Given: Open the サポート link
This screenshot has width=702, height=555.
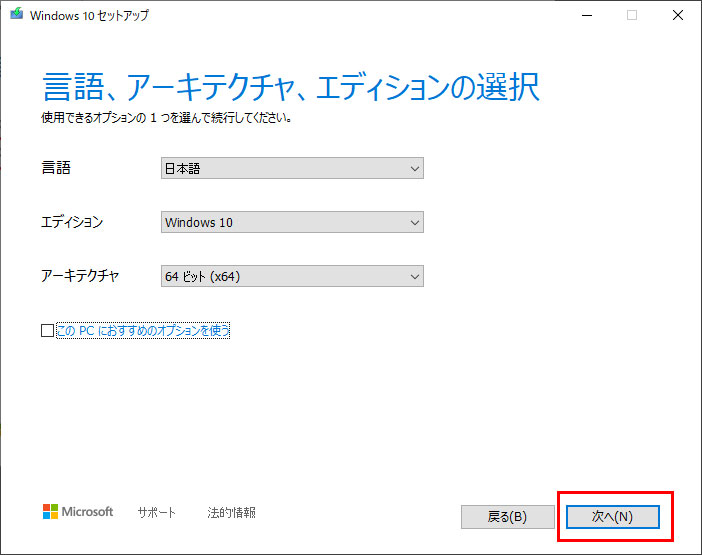Looking at the screenshot, I should point(157,512).
